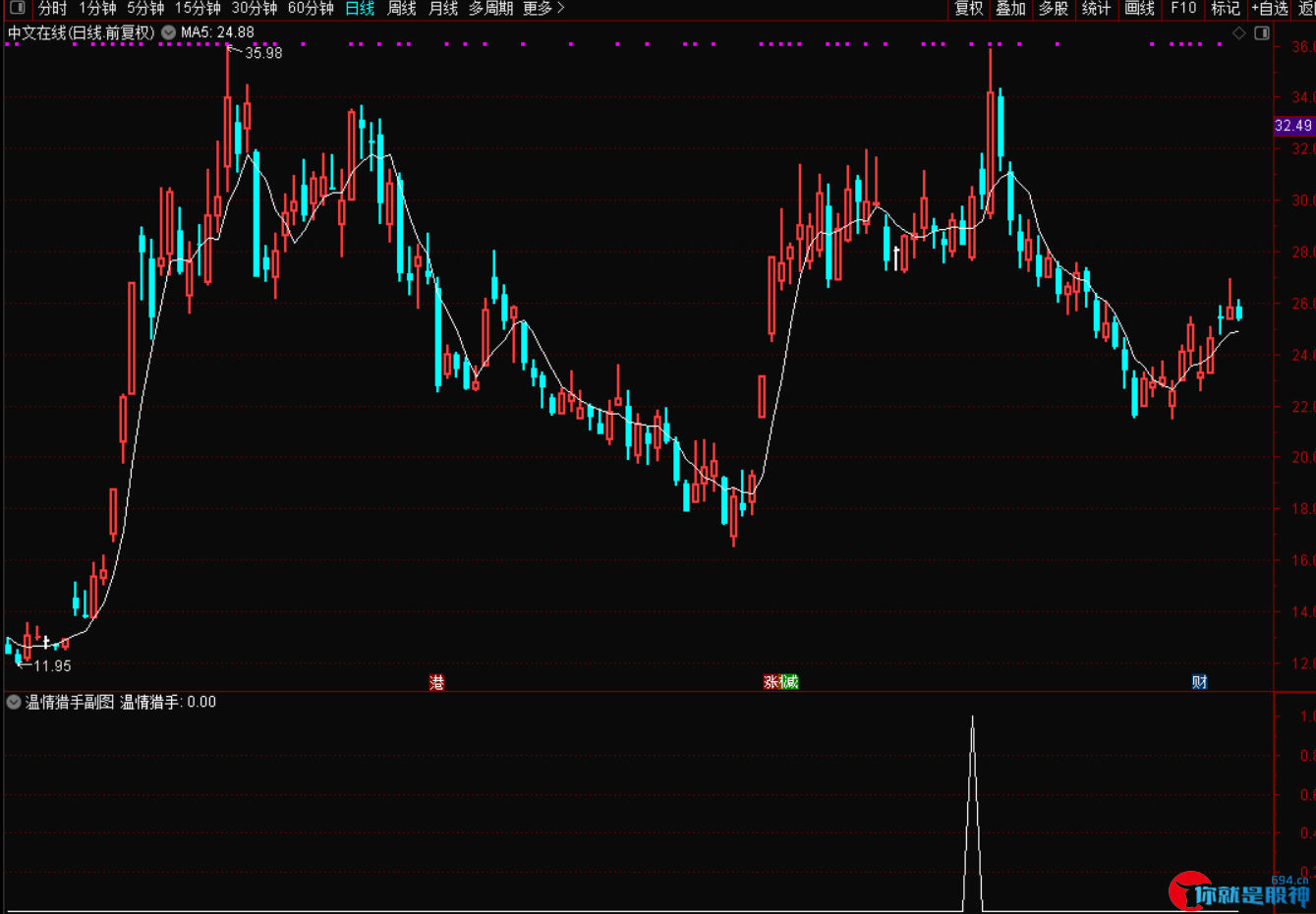The image size is (1316, 914).
Task: Open the 多周期 multi-period view
Action: [x=490, y=8]
